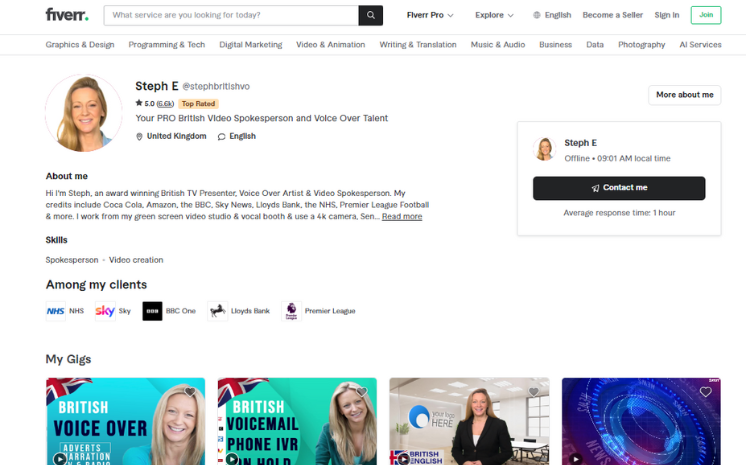Viewport: 746px width, 465px height.
Task: Click the Premier League client logo
Action: 291,311
